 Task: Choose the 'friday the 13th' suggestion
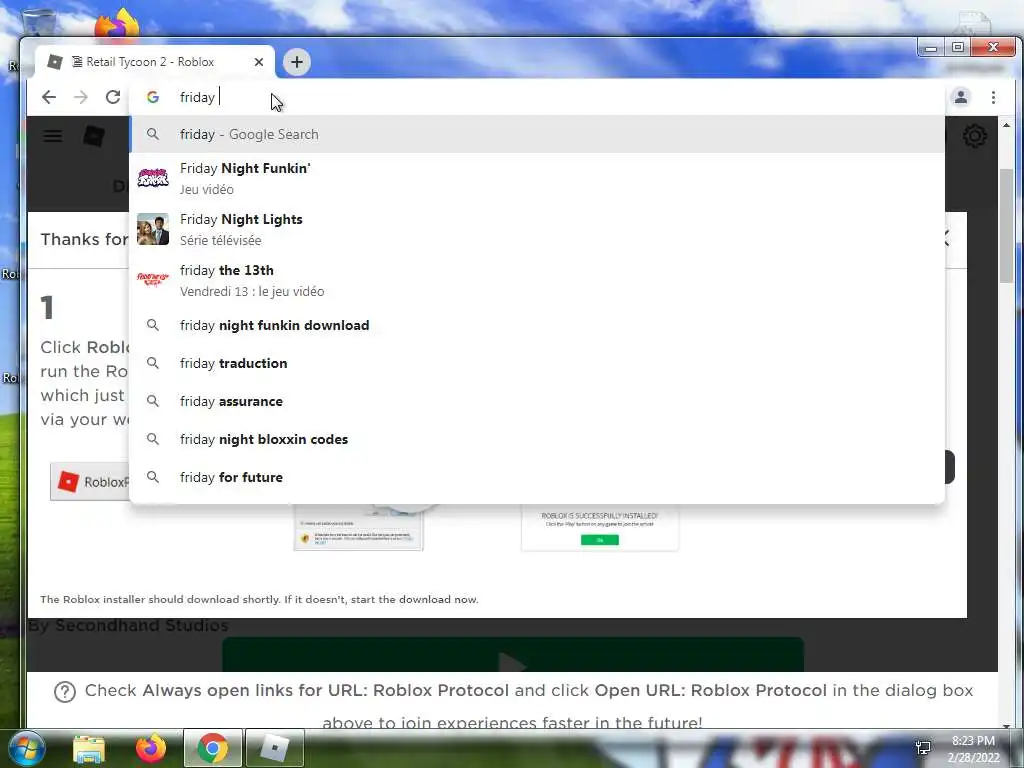537,280
